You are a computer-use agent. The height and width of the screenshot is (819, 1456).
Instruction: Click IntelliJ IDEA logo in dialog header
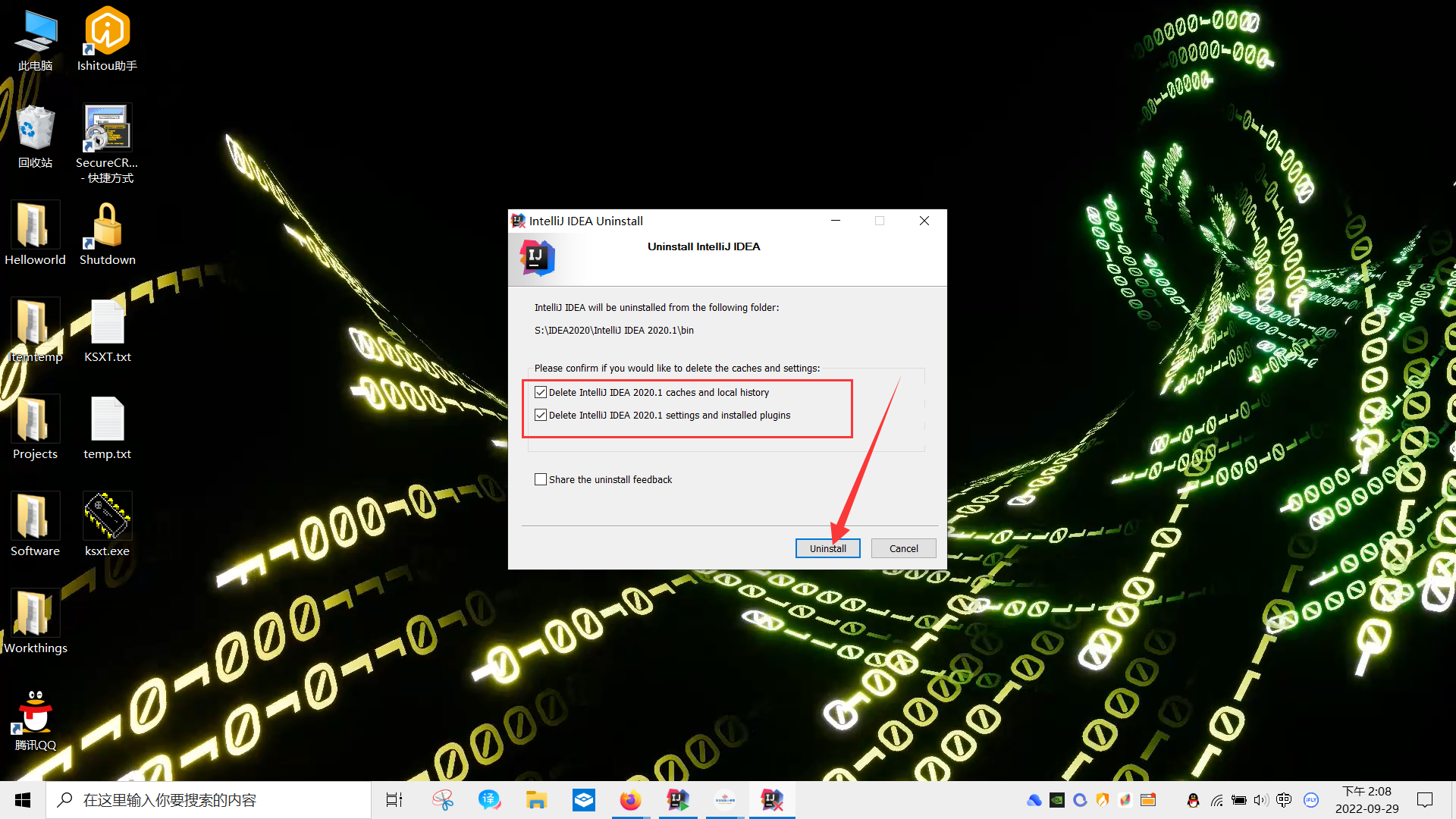[x=537, y=258]
